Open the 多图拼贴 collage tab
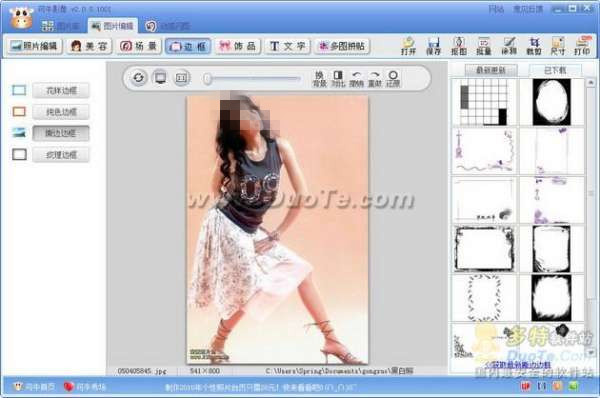Viewport: 600px width, 398px height. point(342,46)
